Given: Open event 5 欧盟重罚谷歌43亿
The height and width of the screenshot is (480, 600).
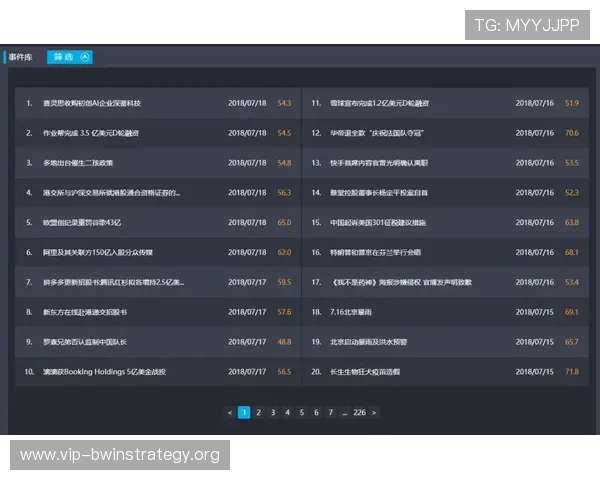Looking at the screenshot, I should pyautogui.click(x=82, y=223).
